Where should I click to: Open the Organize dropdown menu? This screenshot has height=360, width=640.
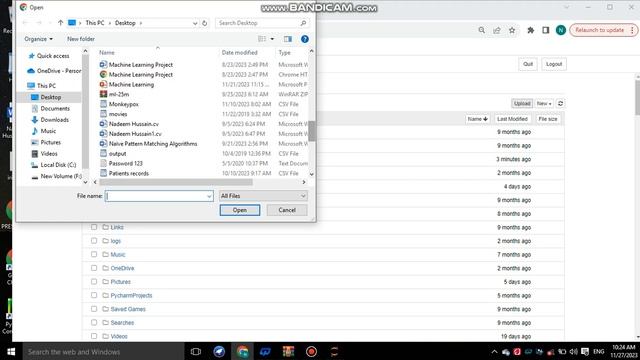coord(38,39)
